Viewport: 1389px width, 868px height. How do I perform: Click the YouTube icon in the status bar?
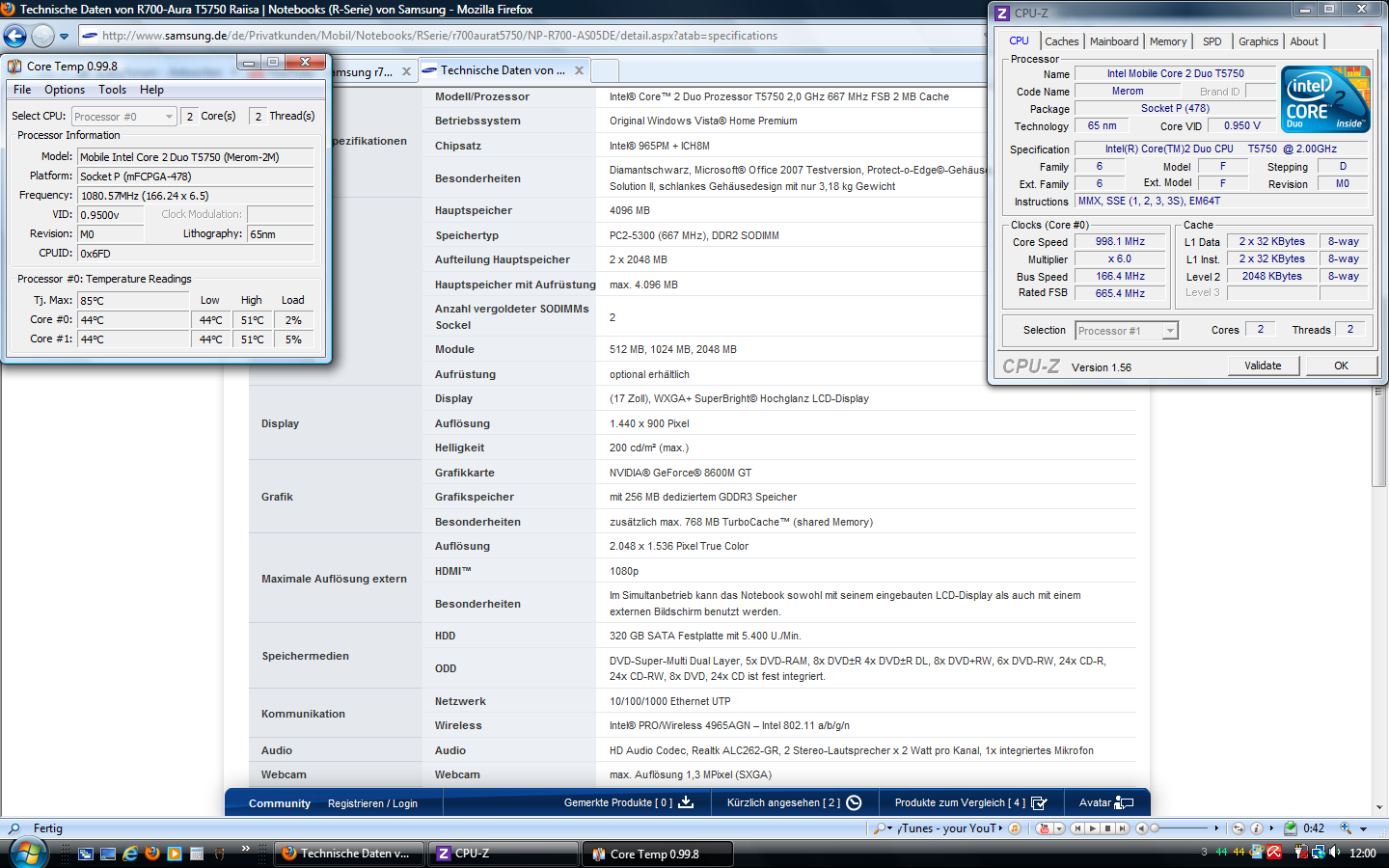tap(1043, 828)
